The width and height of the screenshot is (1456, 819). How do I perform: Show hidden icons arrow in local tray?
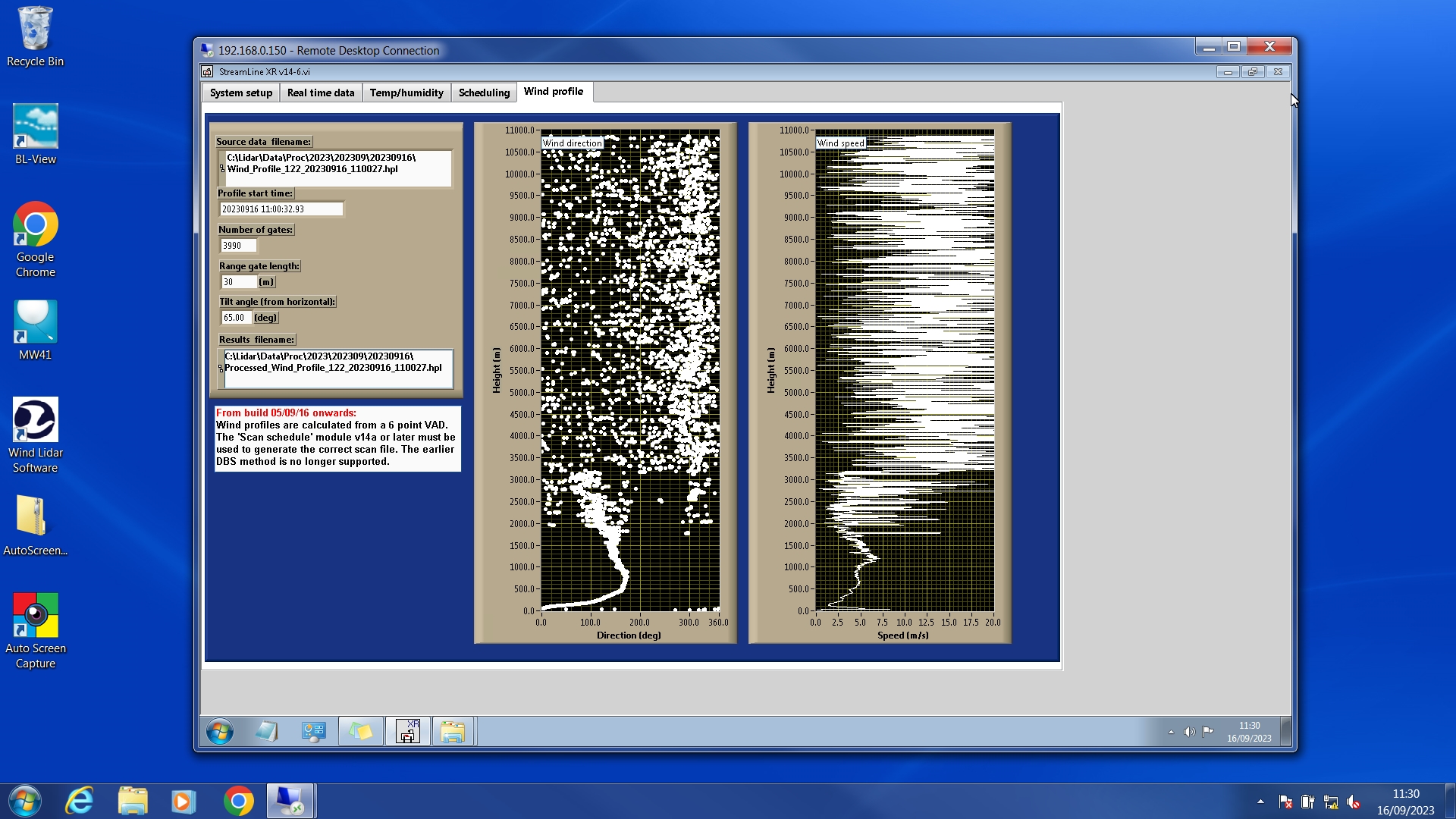tap(1260, 802)
